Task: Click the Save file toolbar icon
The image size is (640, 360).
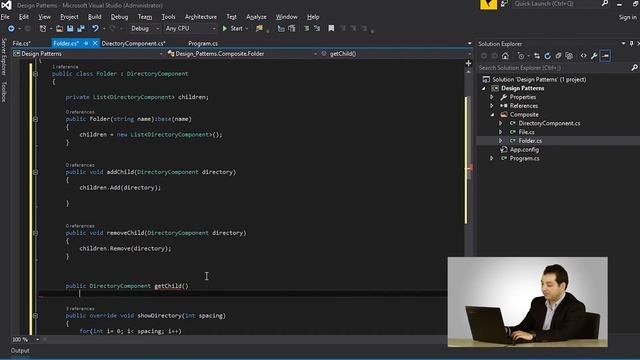Action: pos(70,29)
